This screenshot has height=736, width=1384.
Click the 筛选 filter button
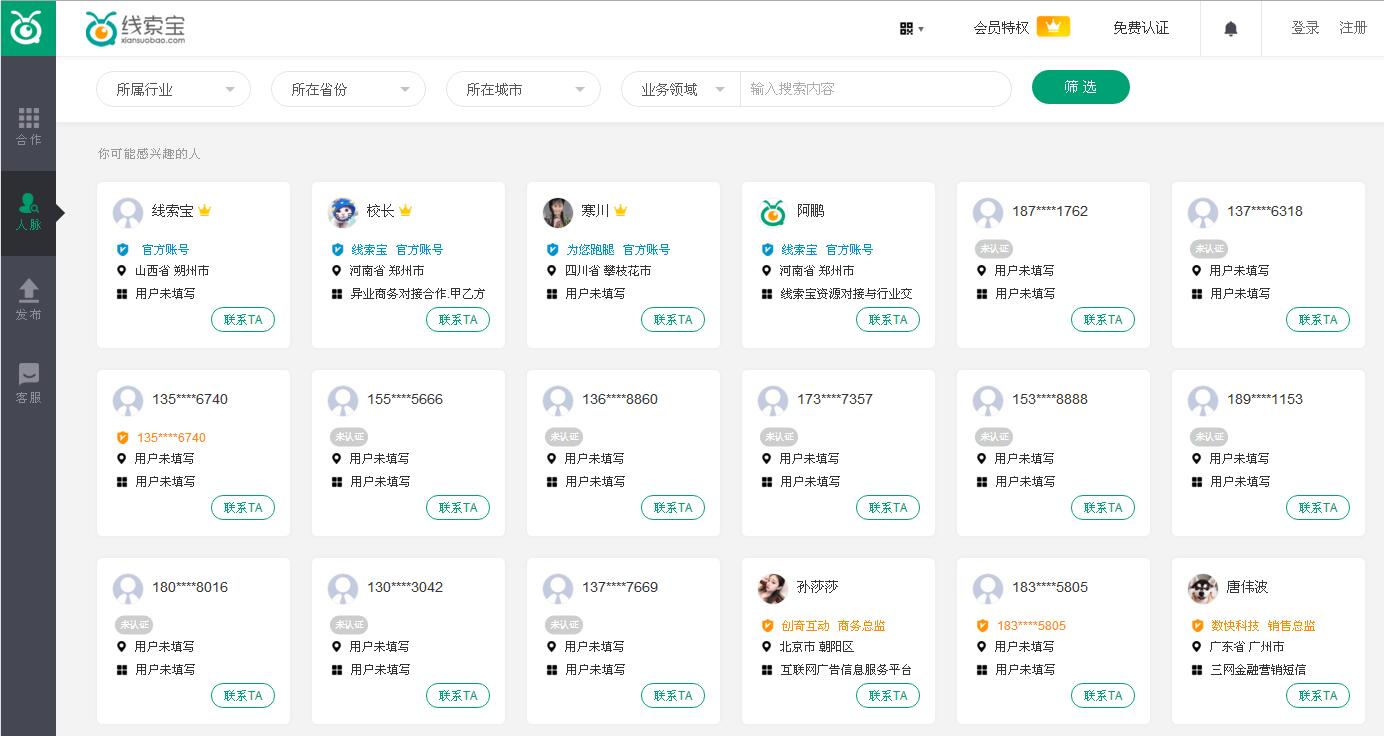coord(1080,87)
